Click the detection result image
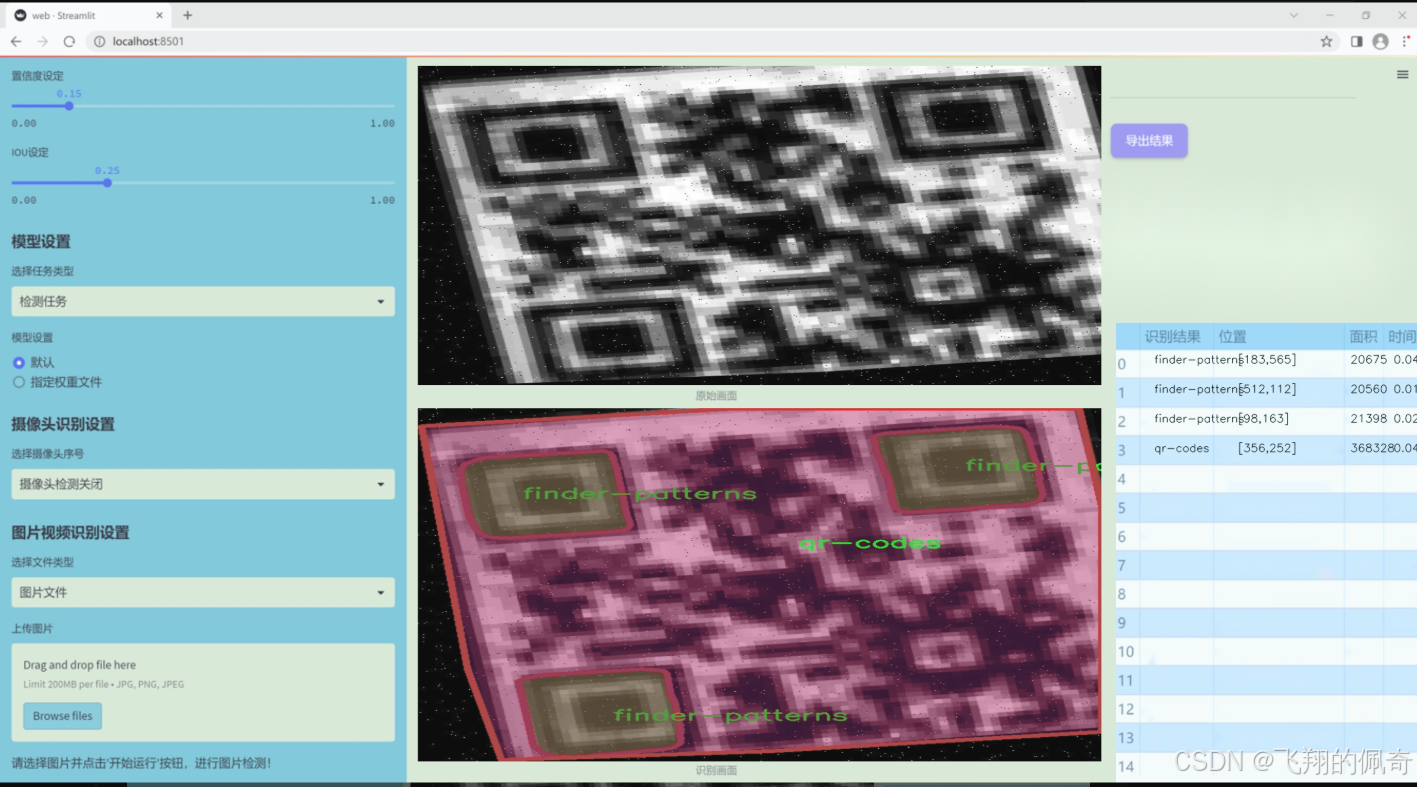Screen dimensions: 1417x787 [x=759, y=584]
